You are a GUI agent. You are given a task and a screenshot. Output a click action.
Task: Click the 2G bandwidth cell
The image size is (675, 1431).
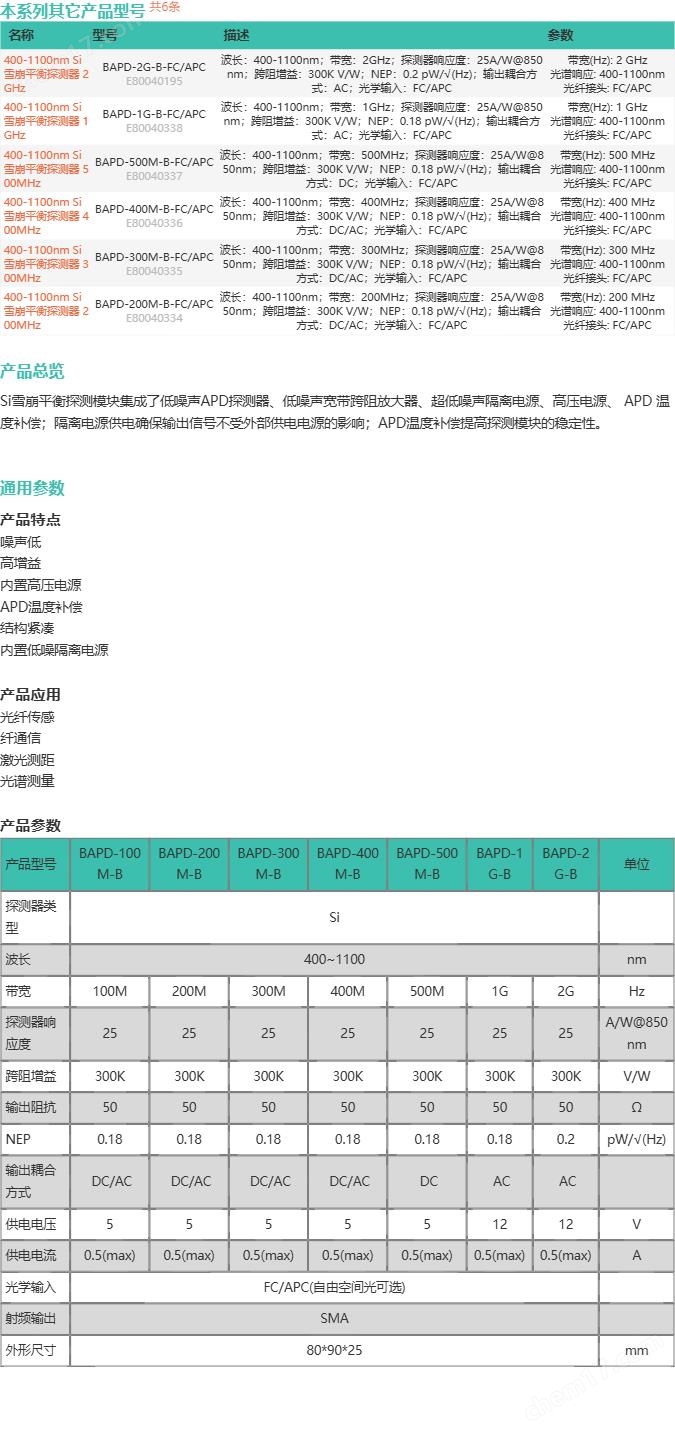coord(566,992)
